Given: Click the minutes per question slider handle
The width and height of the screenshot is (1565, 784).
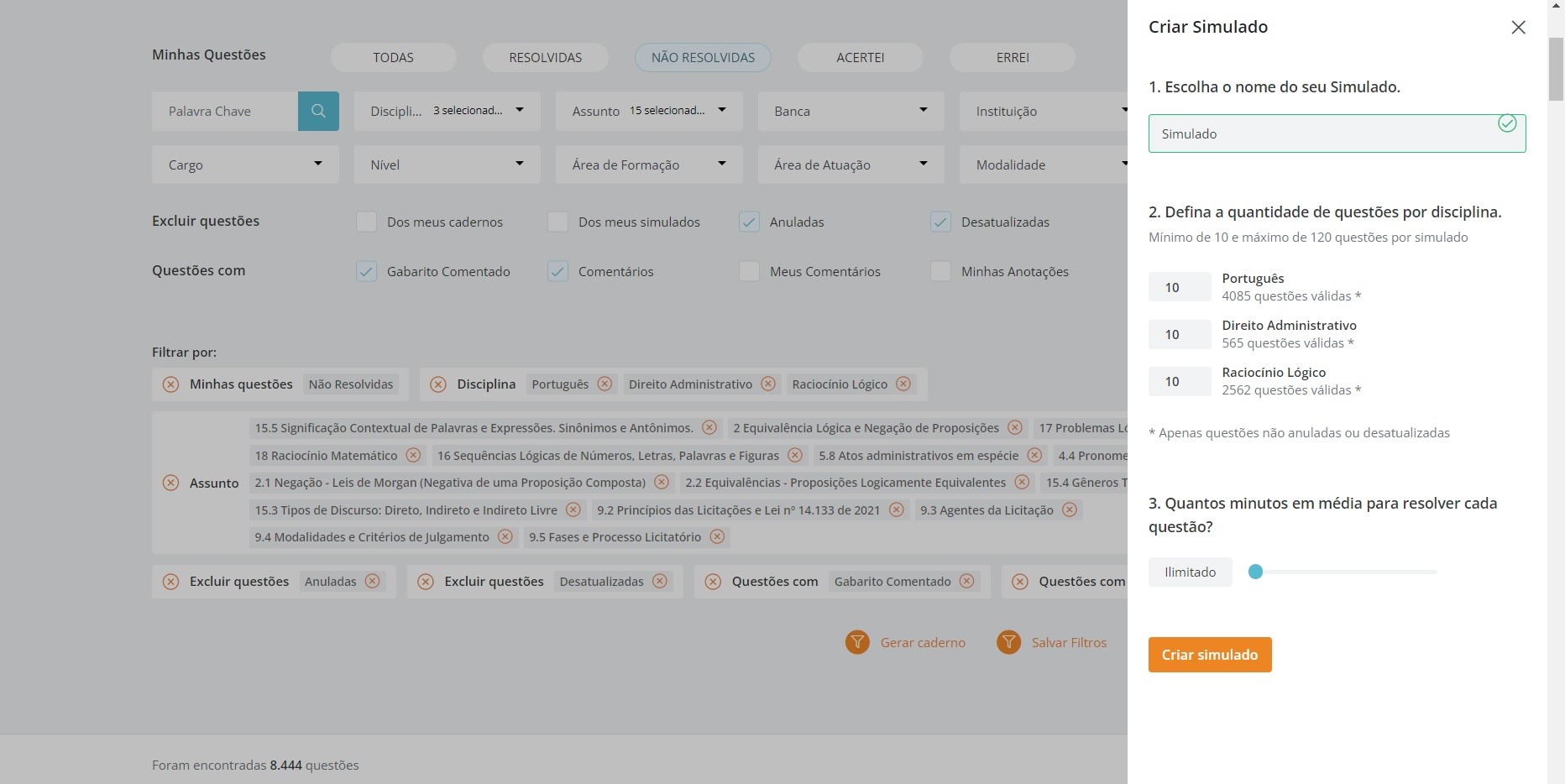Looking at the screenshot, I should 1255,572.
